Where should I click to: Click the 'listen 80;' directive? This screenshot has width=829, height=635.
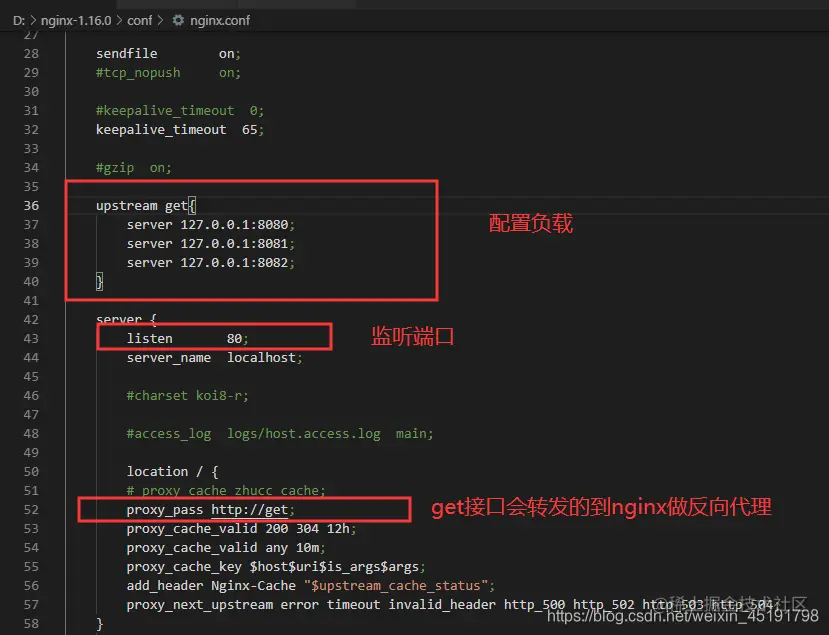click(x=188, y=338)
